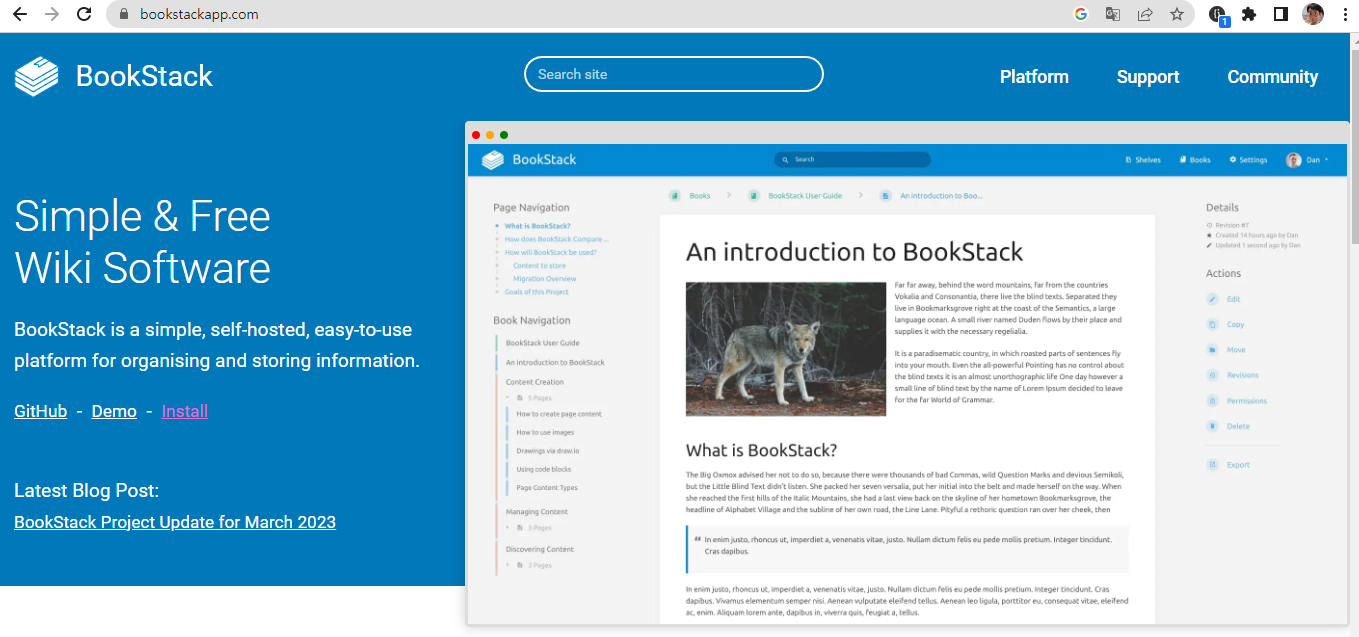The image size is (1359, 637).
Task: Bookmark this page with the star icon
Action: pos(1177,14)
